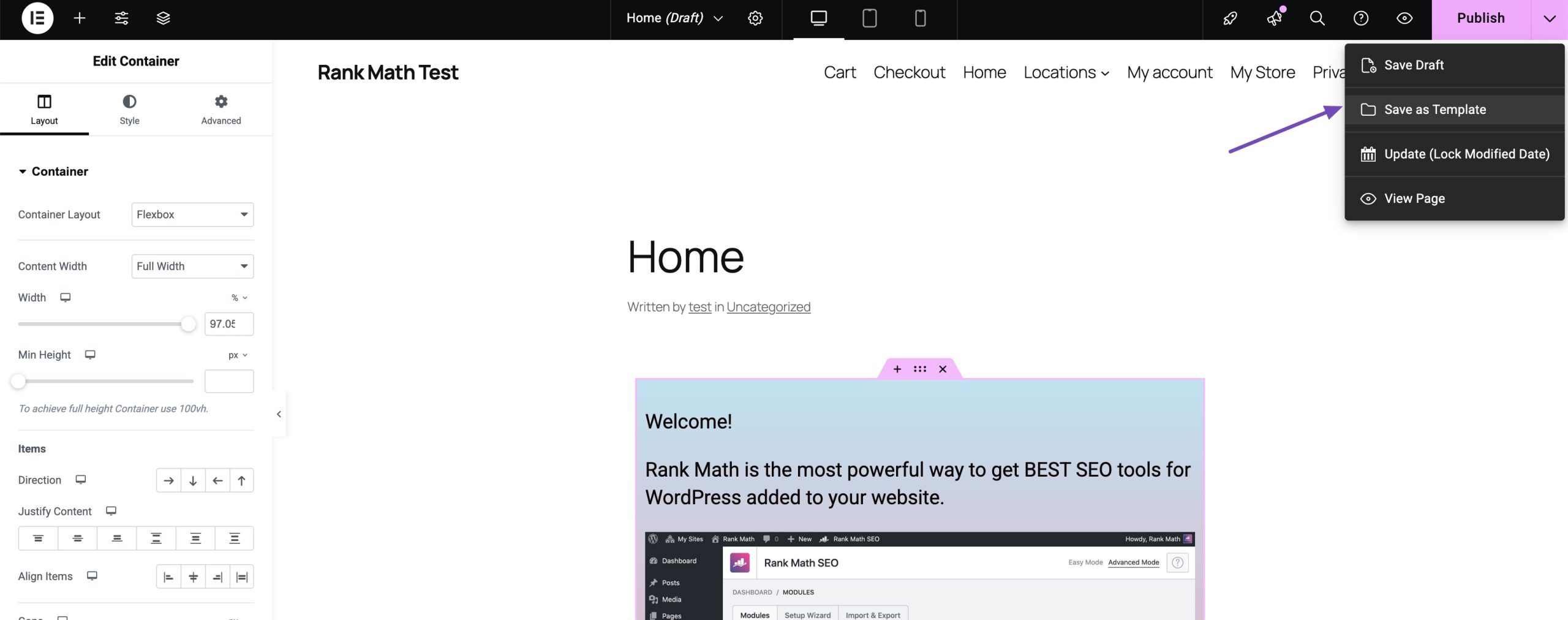1568x620 pixels.
Task: Set Justify Content to center
Action: tap(77, 539)
